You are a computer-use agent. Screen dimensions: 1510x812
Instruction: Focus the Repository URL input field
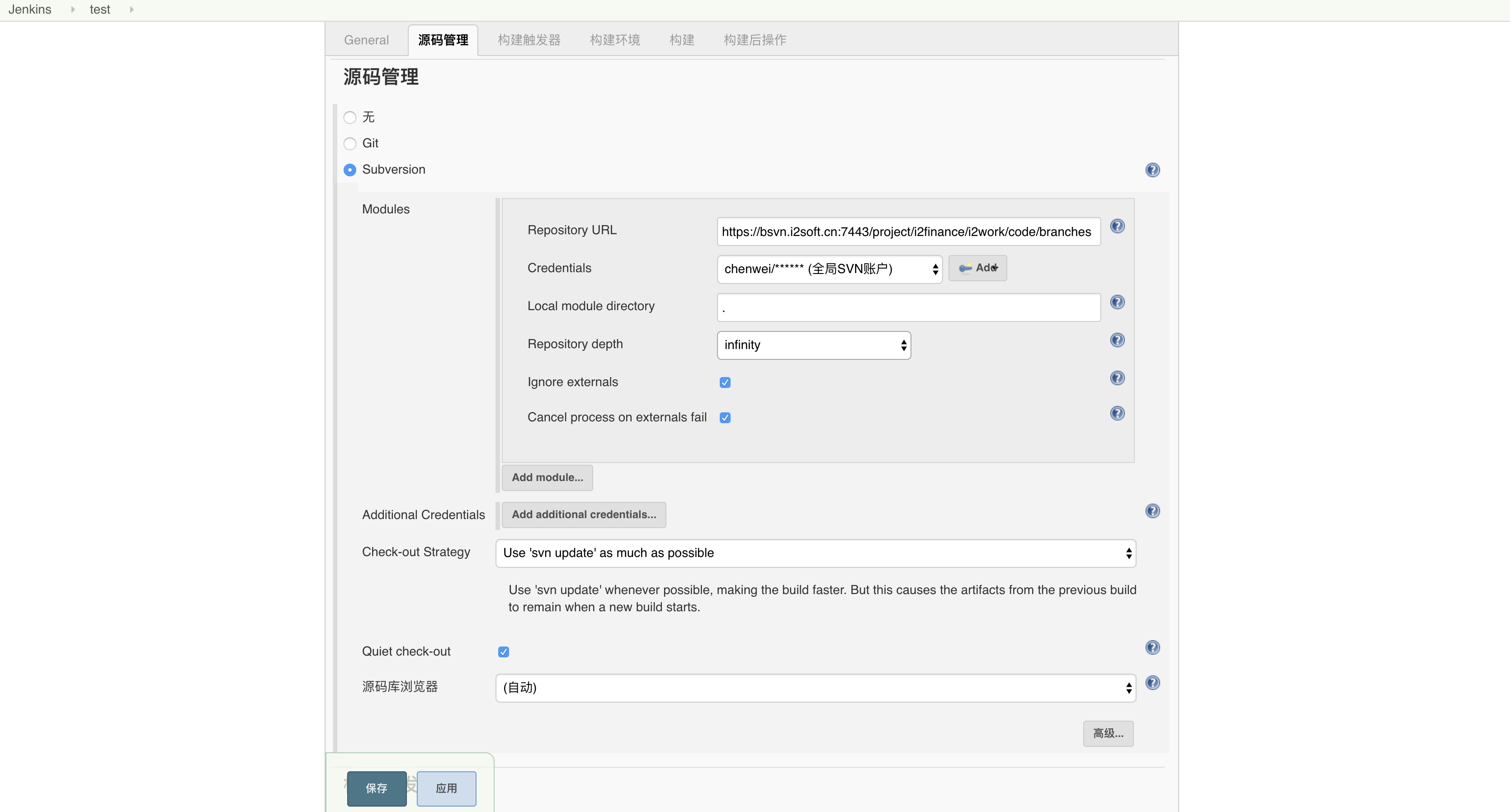(x=909, y=231)
